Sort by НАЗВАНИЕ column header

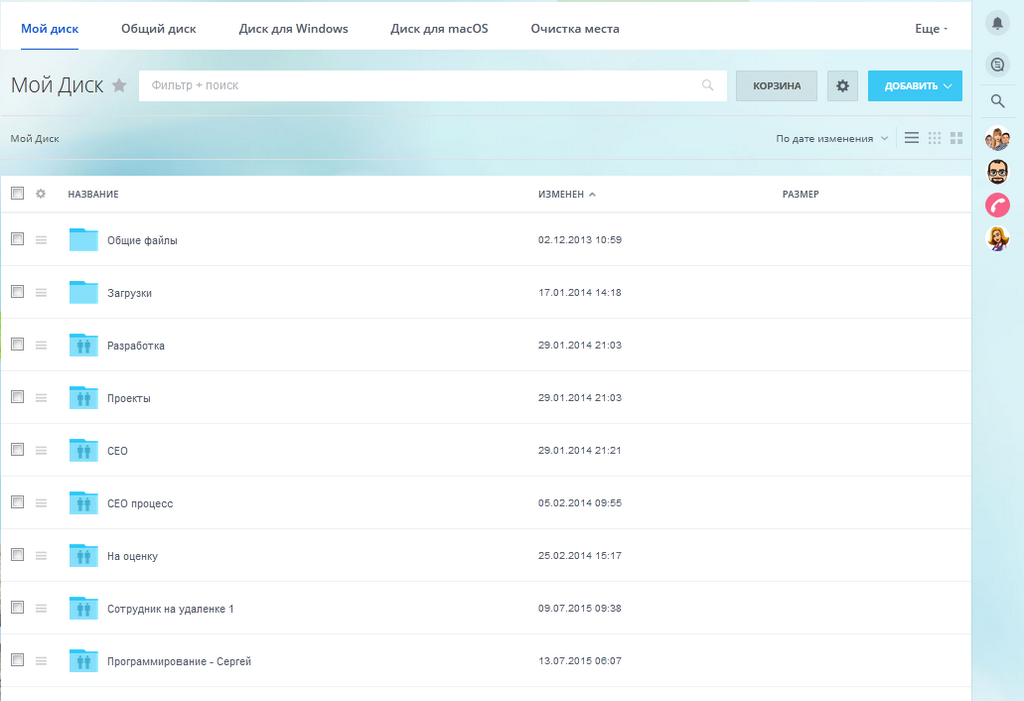tap(93, 194)
